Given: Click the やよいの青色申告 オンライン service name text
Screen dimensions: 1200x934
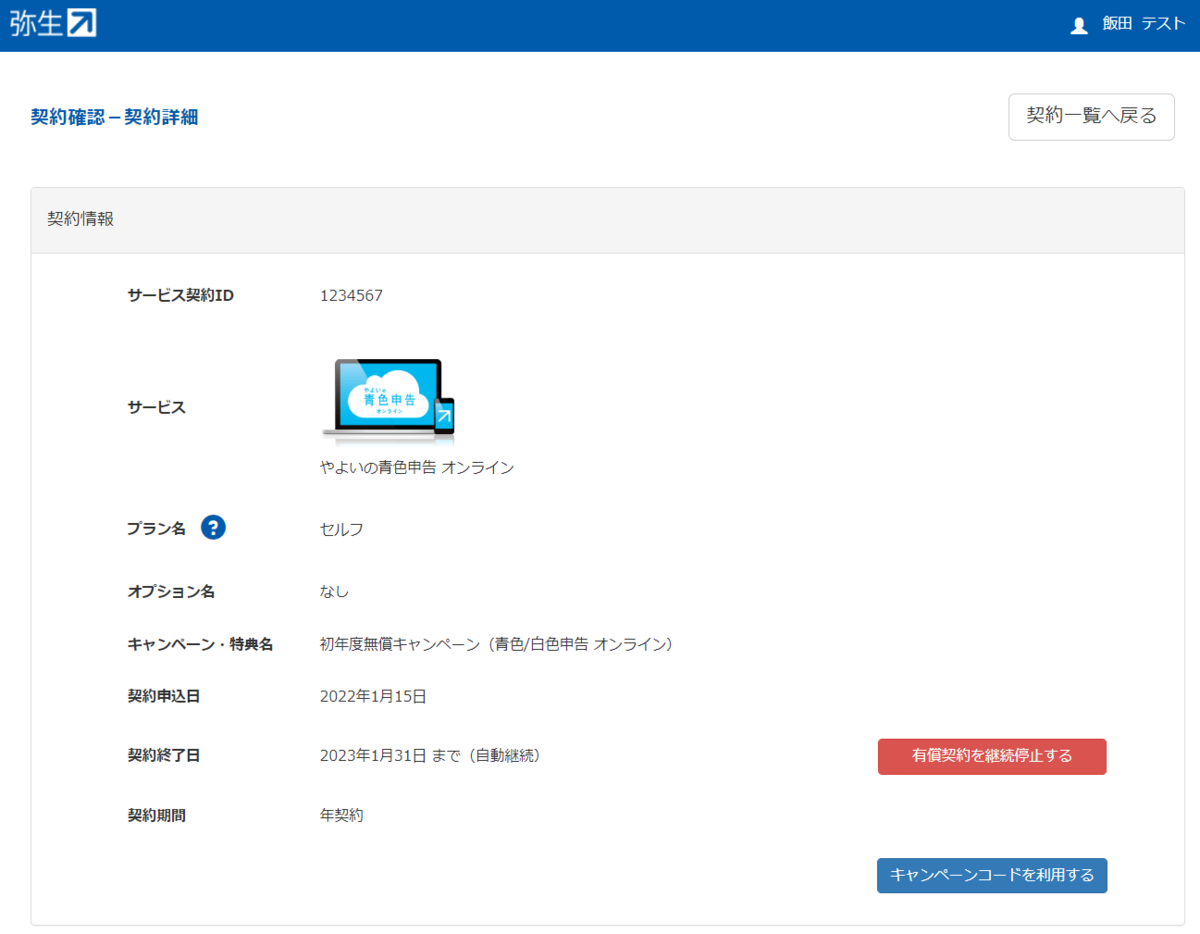Looking at the screenshot, I should click(x=417, y=467).
